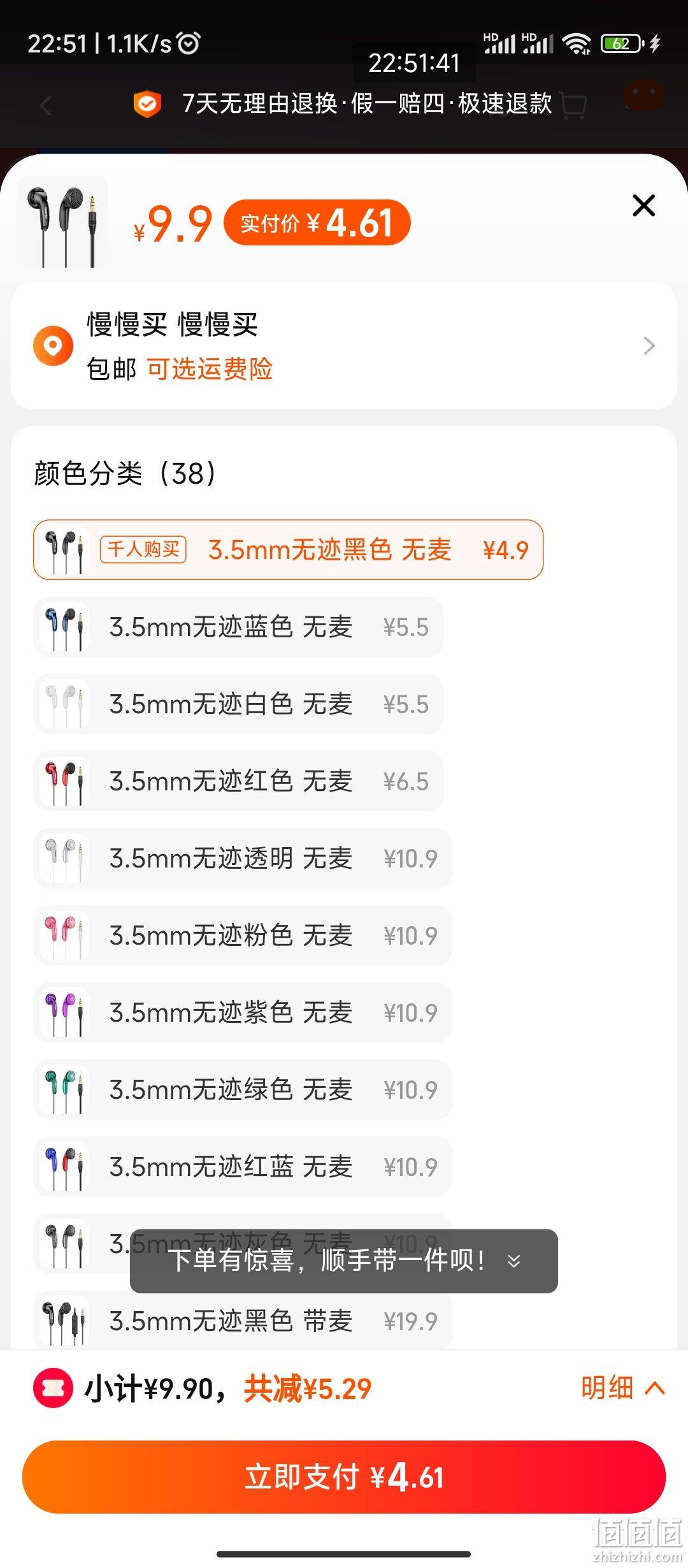Tap the 实付价 ¥4.61 price badge
Screen dimensions: 688x1568
(x=317, y=222)
